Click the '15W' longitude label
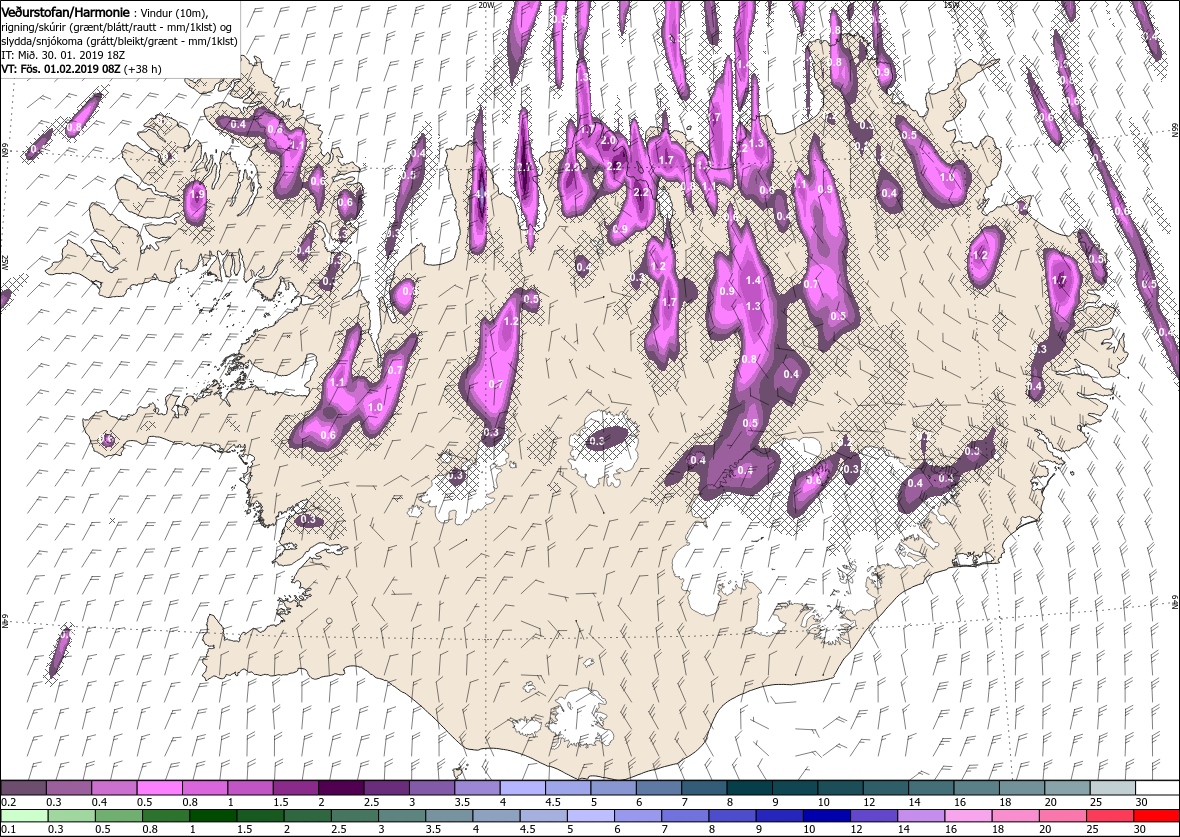1180x837 pixels. click(951, 5)
